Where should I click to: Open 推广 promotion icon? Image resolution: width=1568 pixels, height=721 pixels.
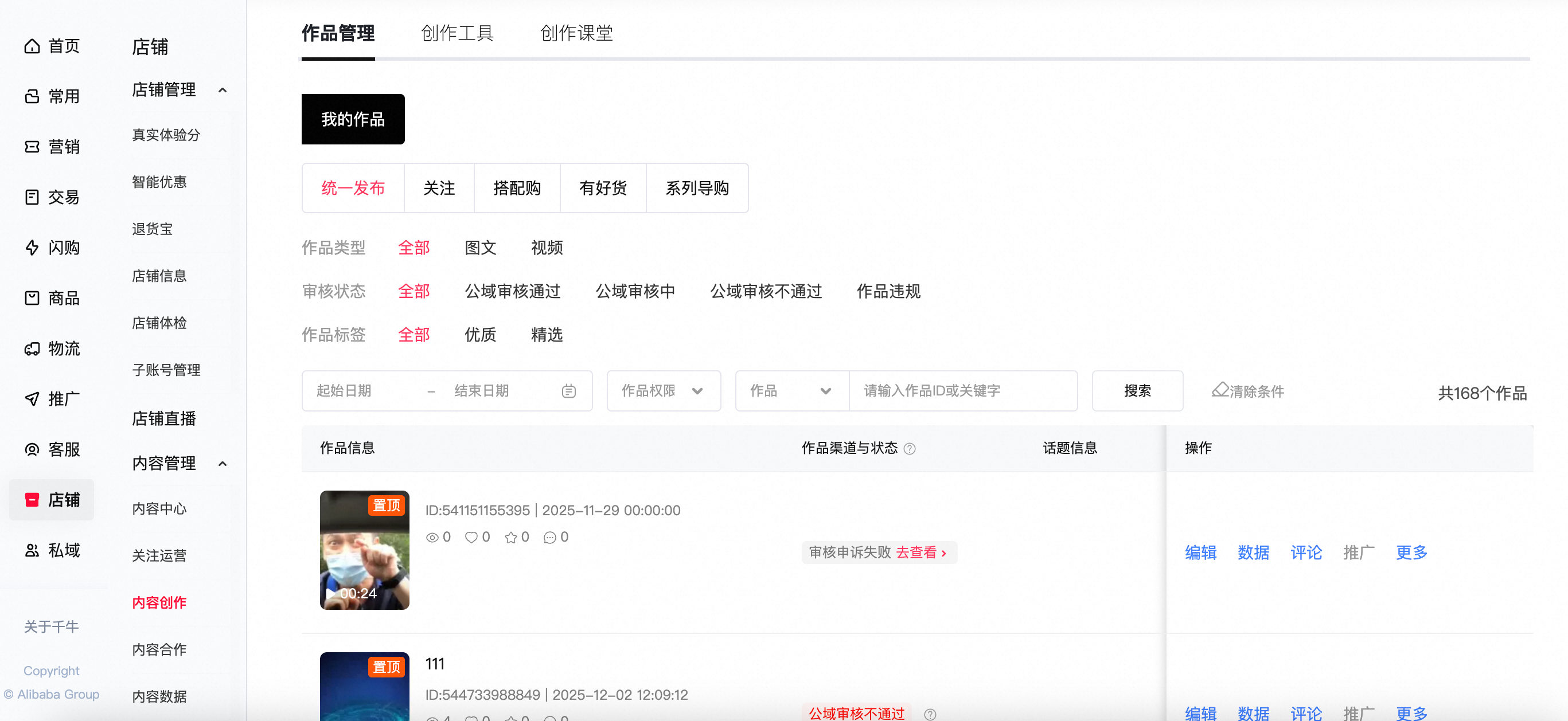pos(32,399)
